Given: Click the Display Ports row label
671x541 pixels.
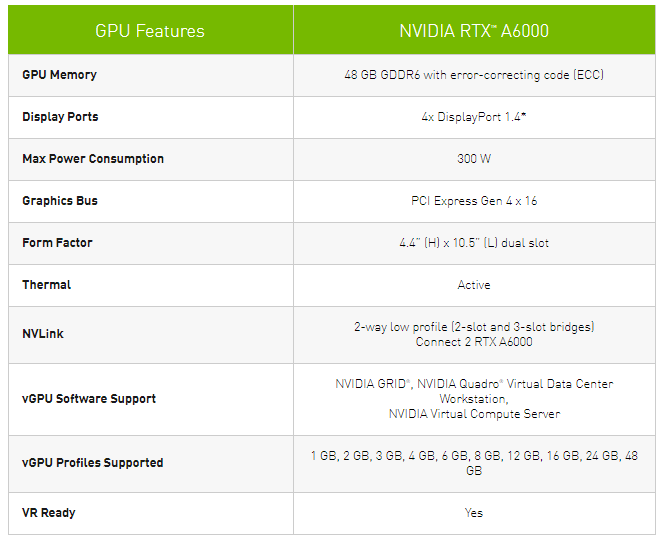Looking at the screenshot, I should [x=60, y=117].
